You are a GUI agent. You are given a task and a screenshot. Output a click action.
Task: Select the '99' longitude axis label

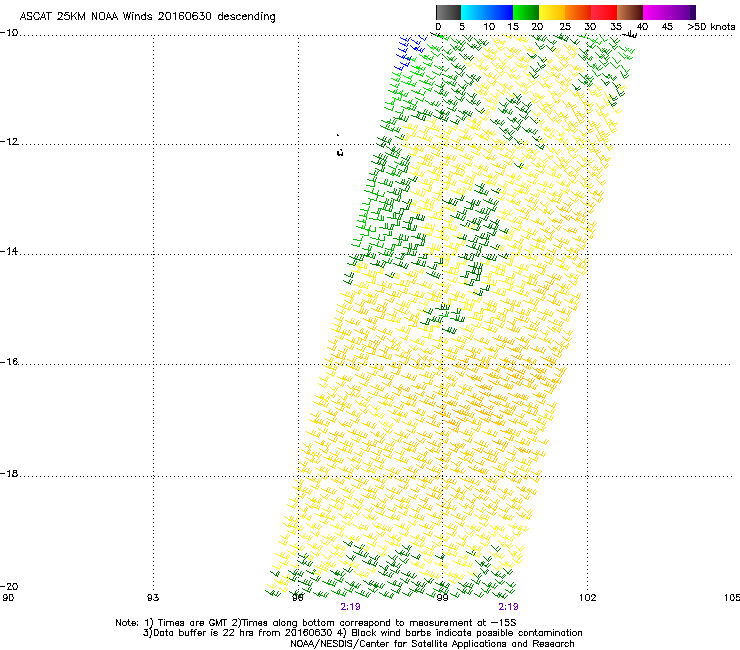tap(442, 598)
